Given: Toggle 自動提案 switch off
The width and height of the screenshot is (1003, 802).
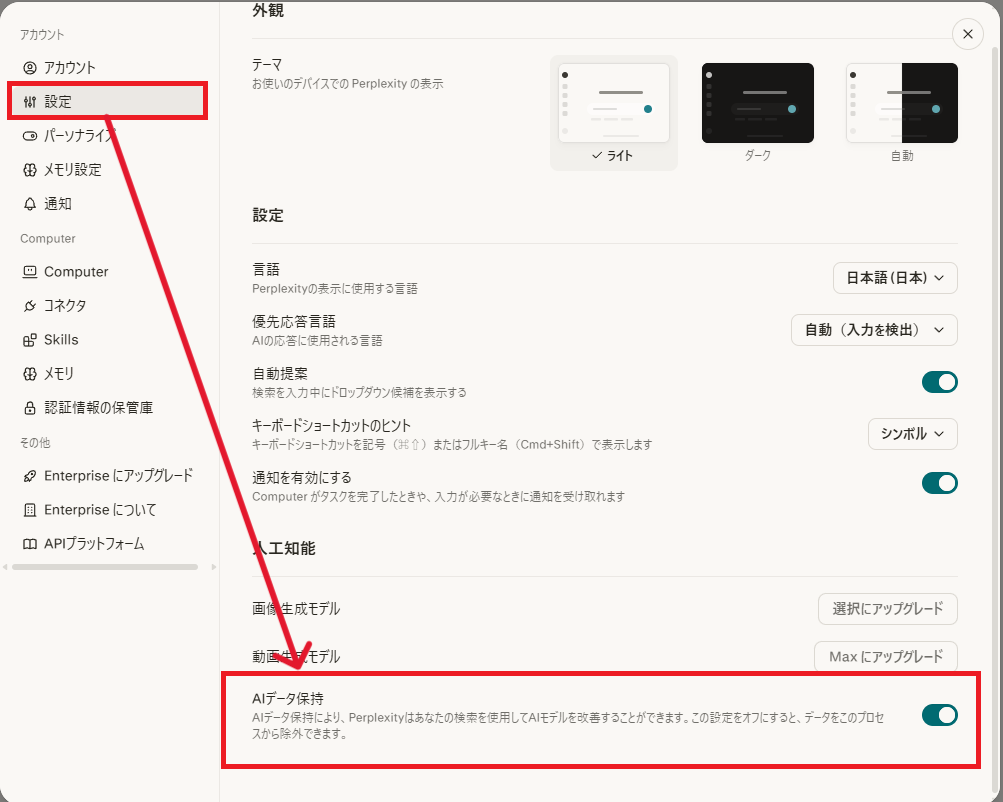Looking at the screenshot, I should pos(939,382).
